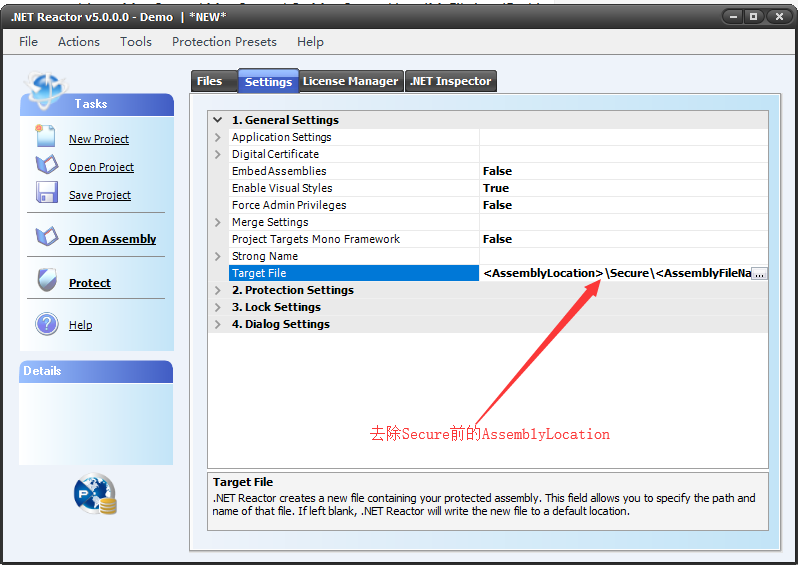Select the Project Targets Mono Framework label
Image resolution: width=798 pixels, height=565 pixels.
click(x=316, y=239)
